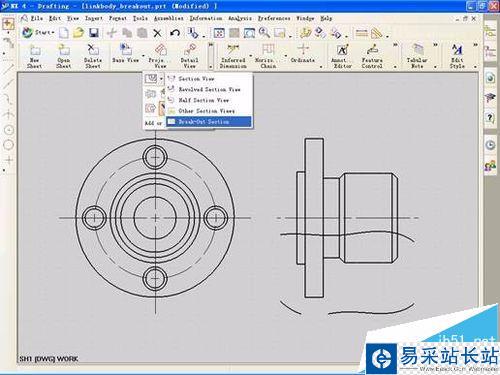The height and width of the screenshot is (375, 500).
Task: Expand overflow chevron after Detail View
Action: coord(211,45)
